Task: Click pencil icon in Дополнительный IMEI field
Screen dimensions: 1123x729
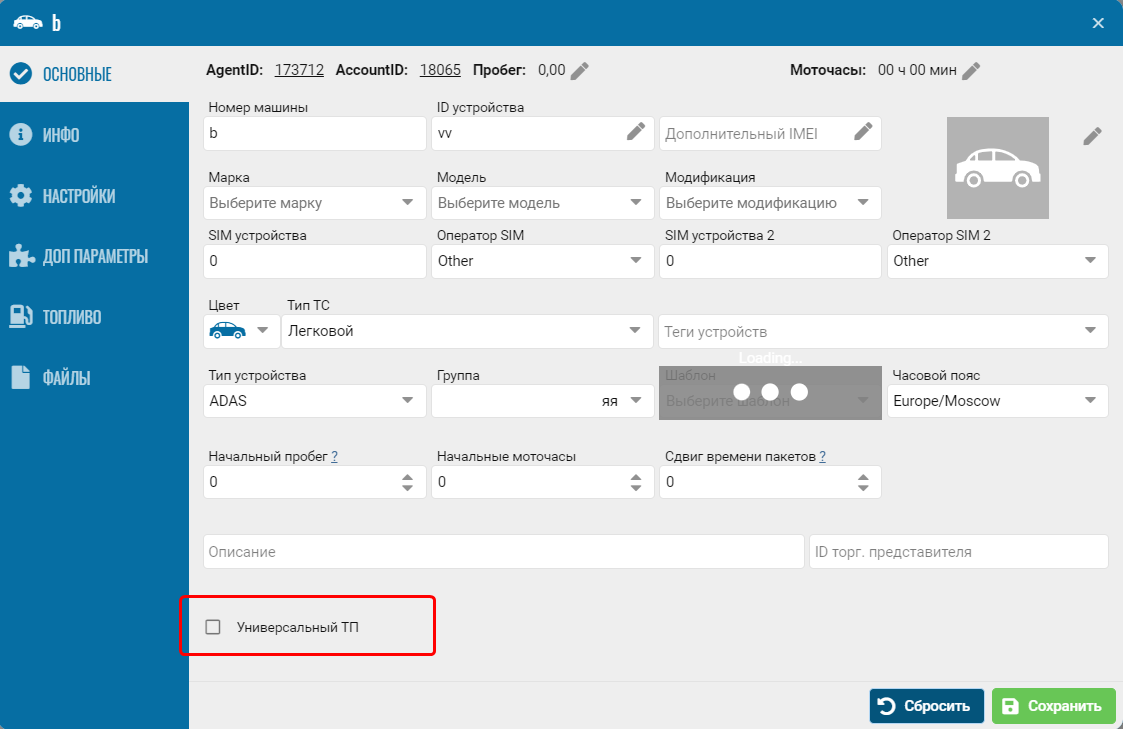Action: click(x=863, y=132)
